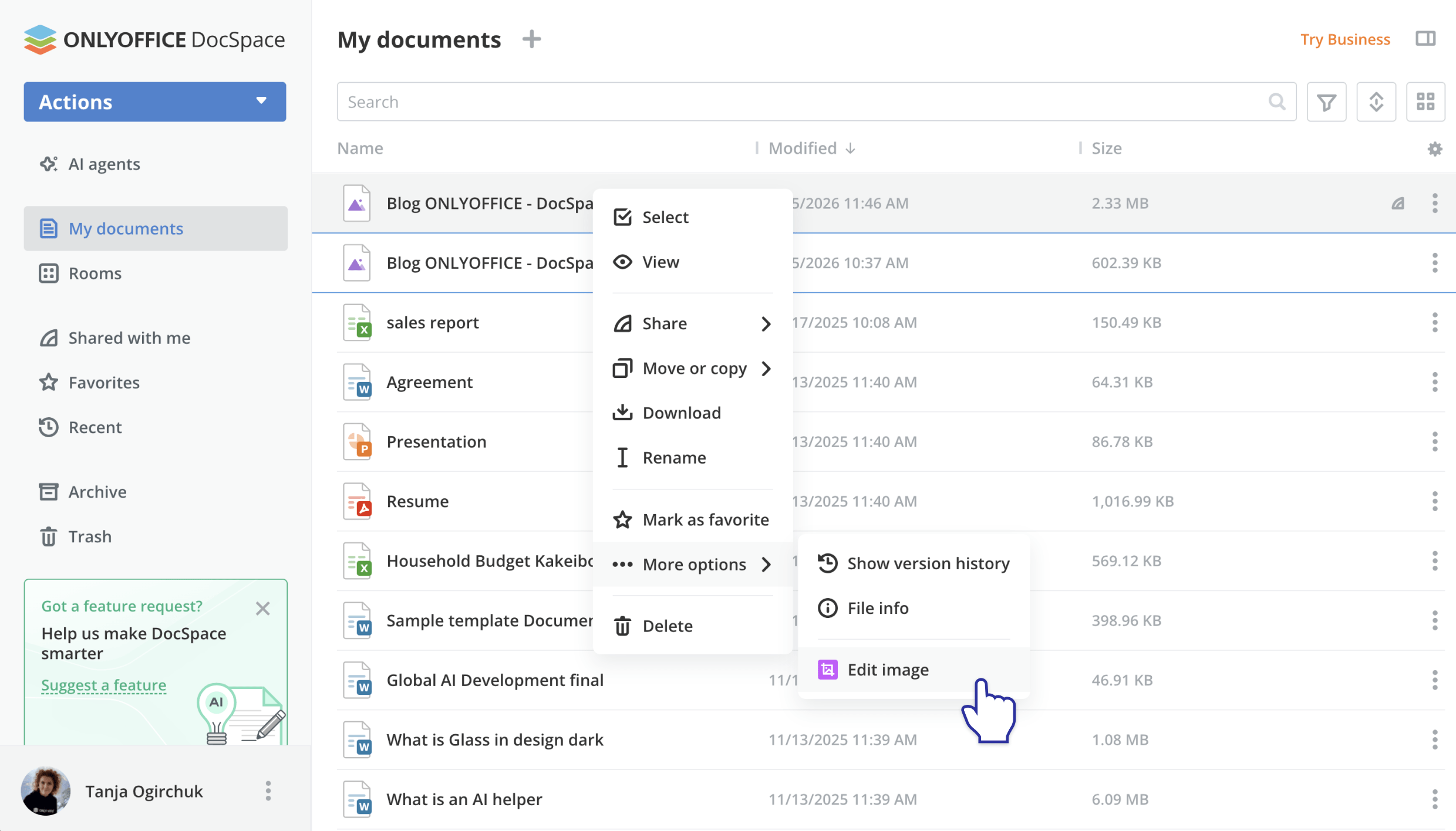Choose Select in the context menu
The image size is (1456, 831).
coord(665,217)
